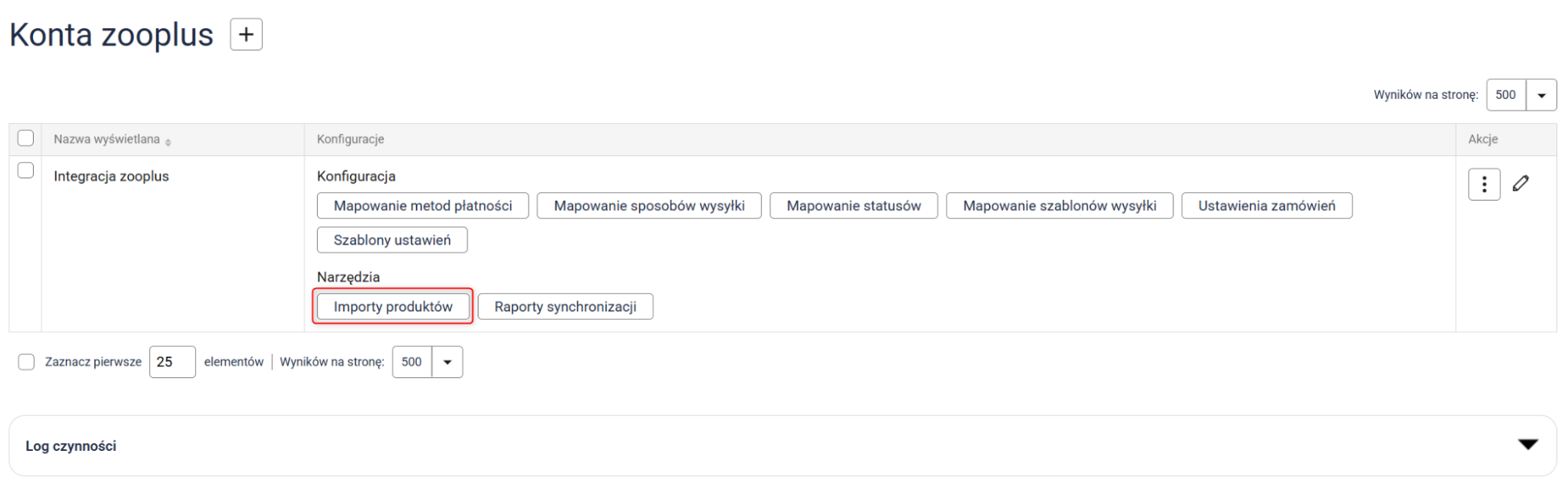Open the three-dot actions menu

click(1483, 184)
